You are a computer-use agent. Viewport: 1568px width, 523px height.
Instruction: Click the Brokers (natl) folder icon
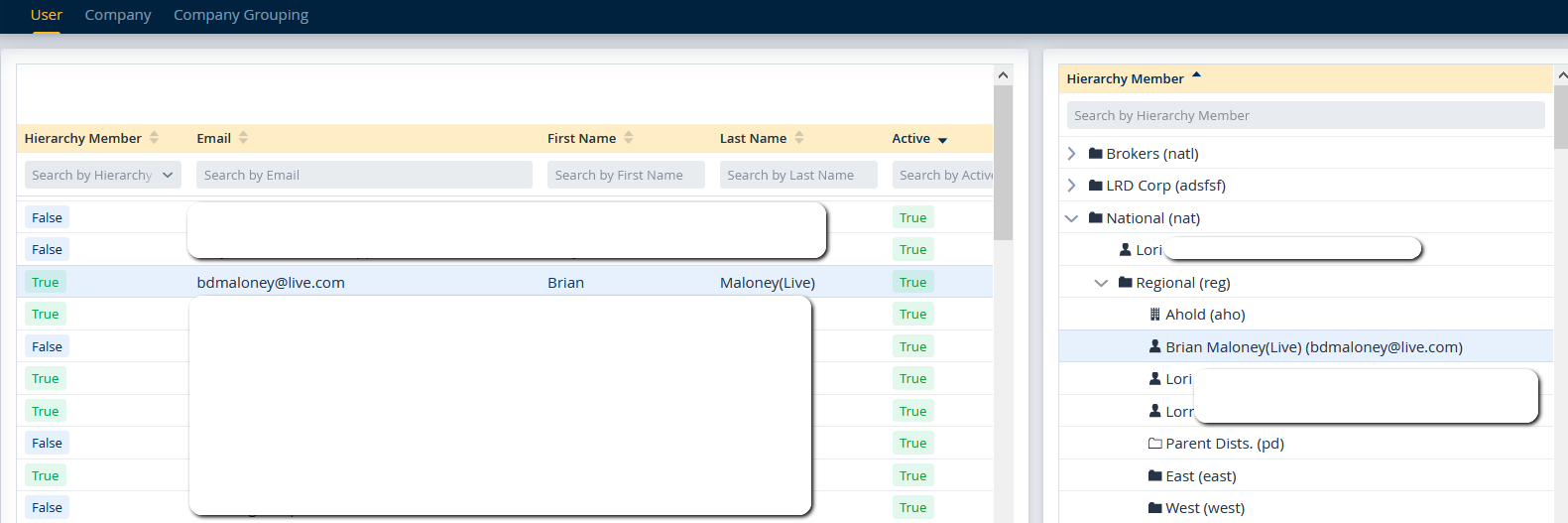point(1095,154)
